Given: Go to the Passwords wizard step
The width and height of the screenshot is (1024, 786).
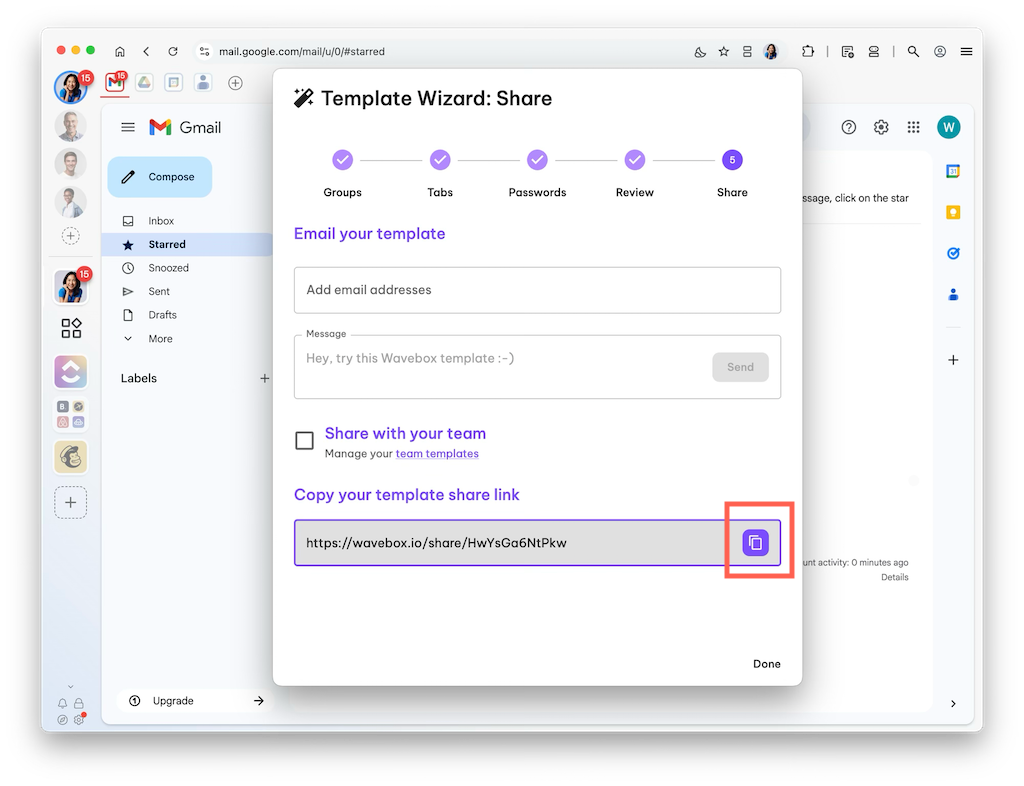Looking at the screenshot, I should (x=537, y=173).
